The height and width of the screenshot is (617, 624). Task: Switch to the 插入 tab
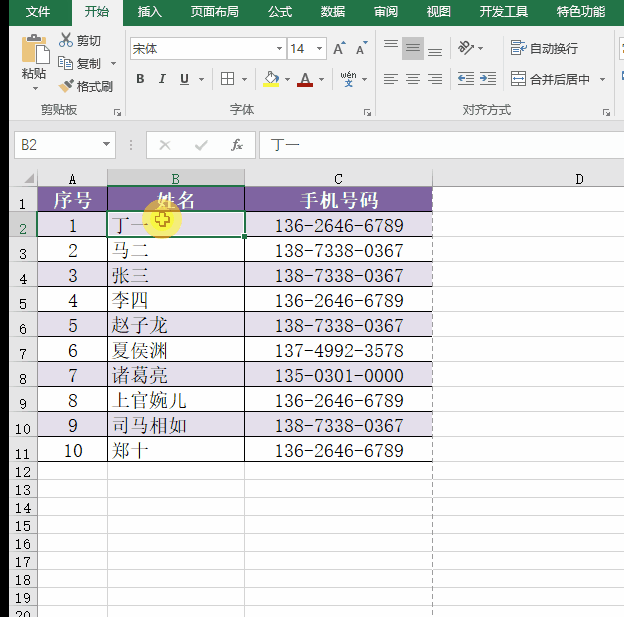coord(150,12)
